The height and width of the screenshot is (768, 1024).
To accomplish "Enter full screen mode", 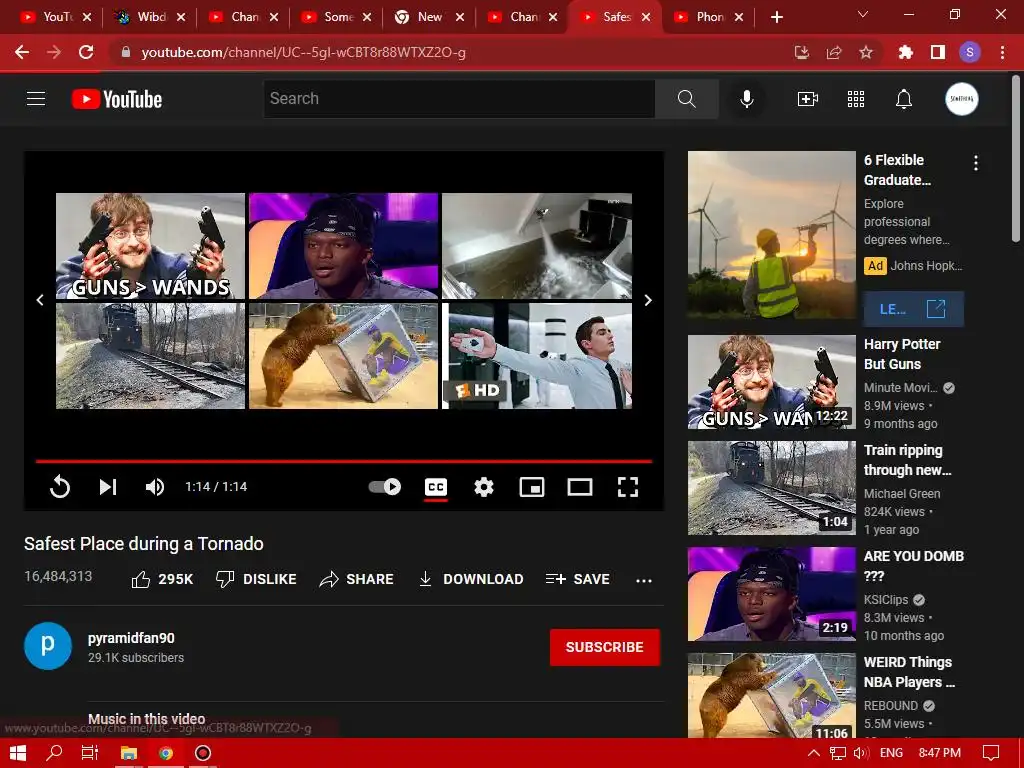I will tap(628, 487).
